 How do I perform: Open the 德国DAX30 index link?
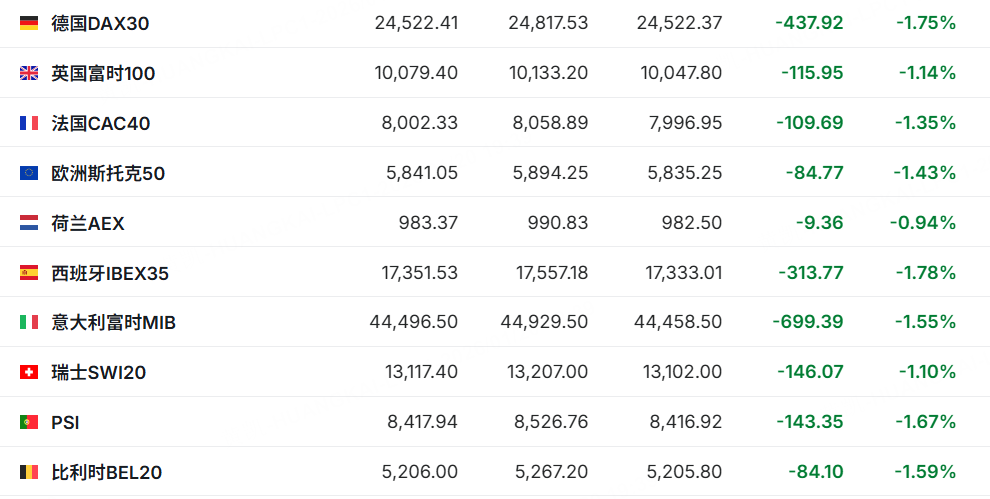pyautogui.click(x=100, y=23)
